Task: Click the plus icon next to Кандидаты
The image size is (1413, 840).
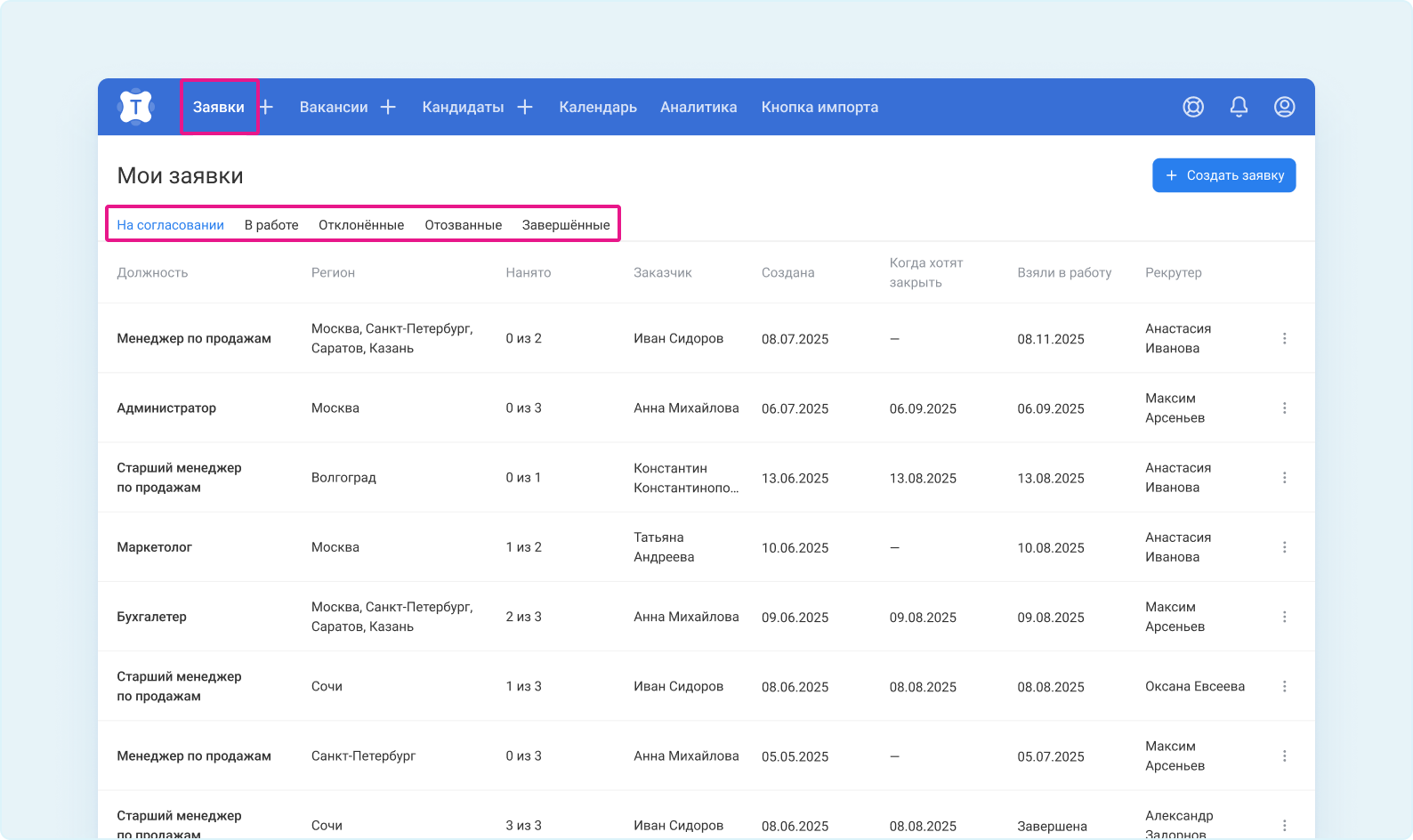Action: coord(525,107)
